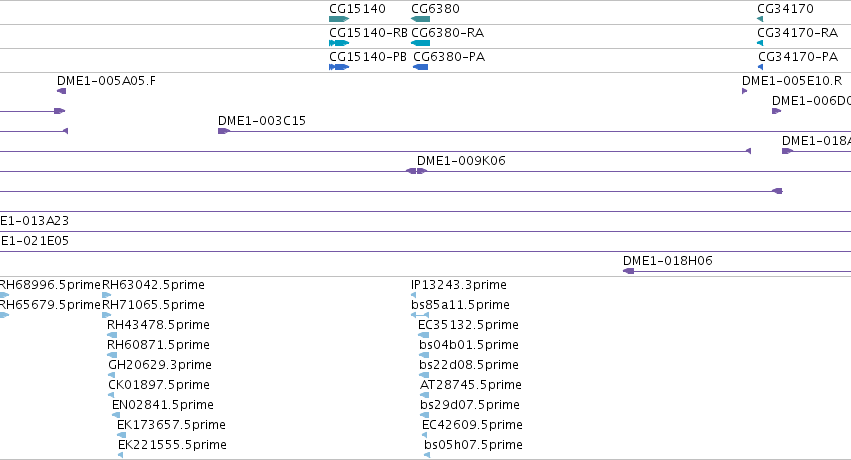Click the bs04b01.5prime label
851x460 pixels.
(x=468, y=344)
